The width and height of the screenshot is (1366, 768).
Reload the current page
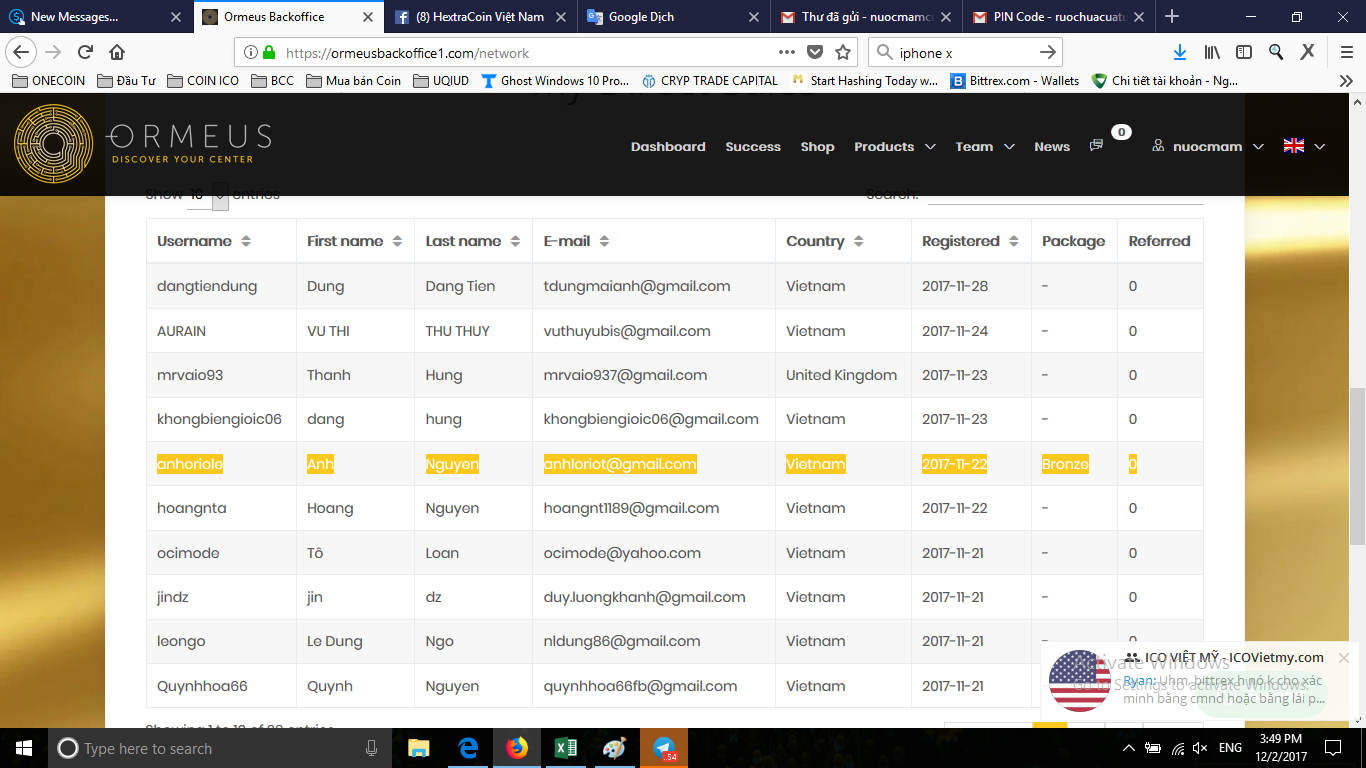85,52
